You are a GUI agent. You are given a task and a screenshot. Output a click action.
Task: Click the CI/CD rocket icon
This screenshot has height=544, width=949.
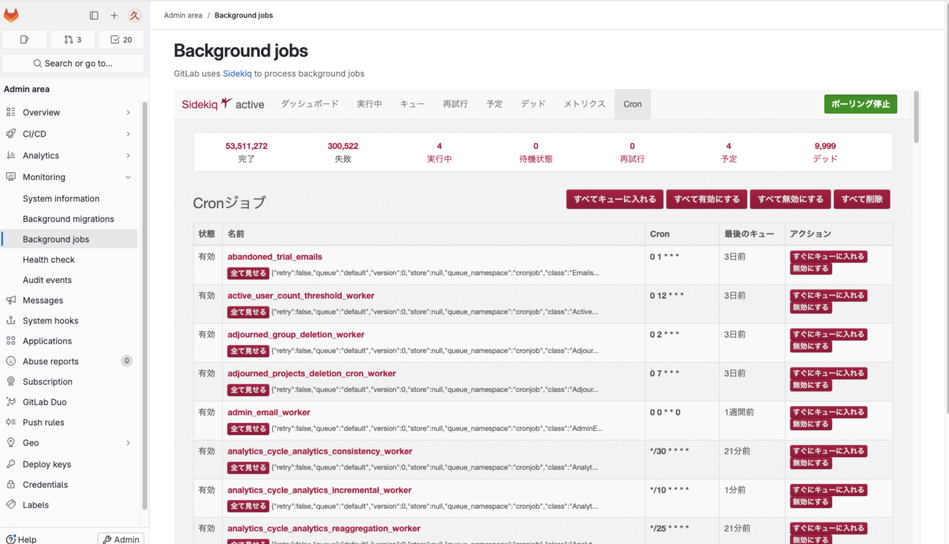coord(10,134)
